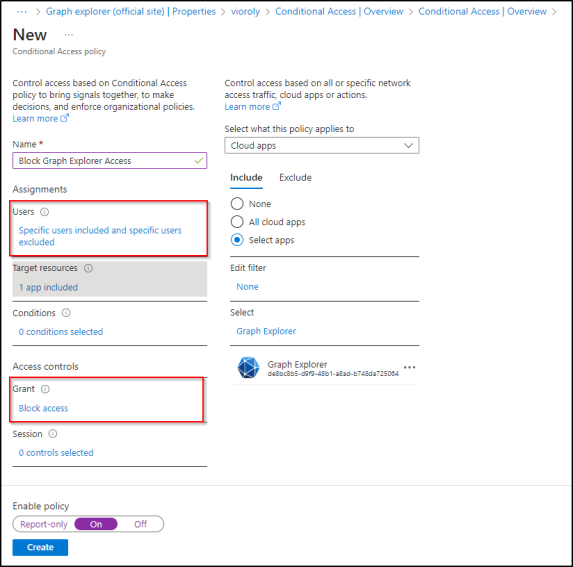Click the breadcrumb ellipsis at top left
The image size is (573, 567).
(x=22, y=12)
